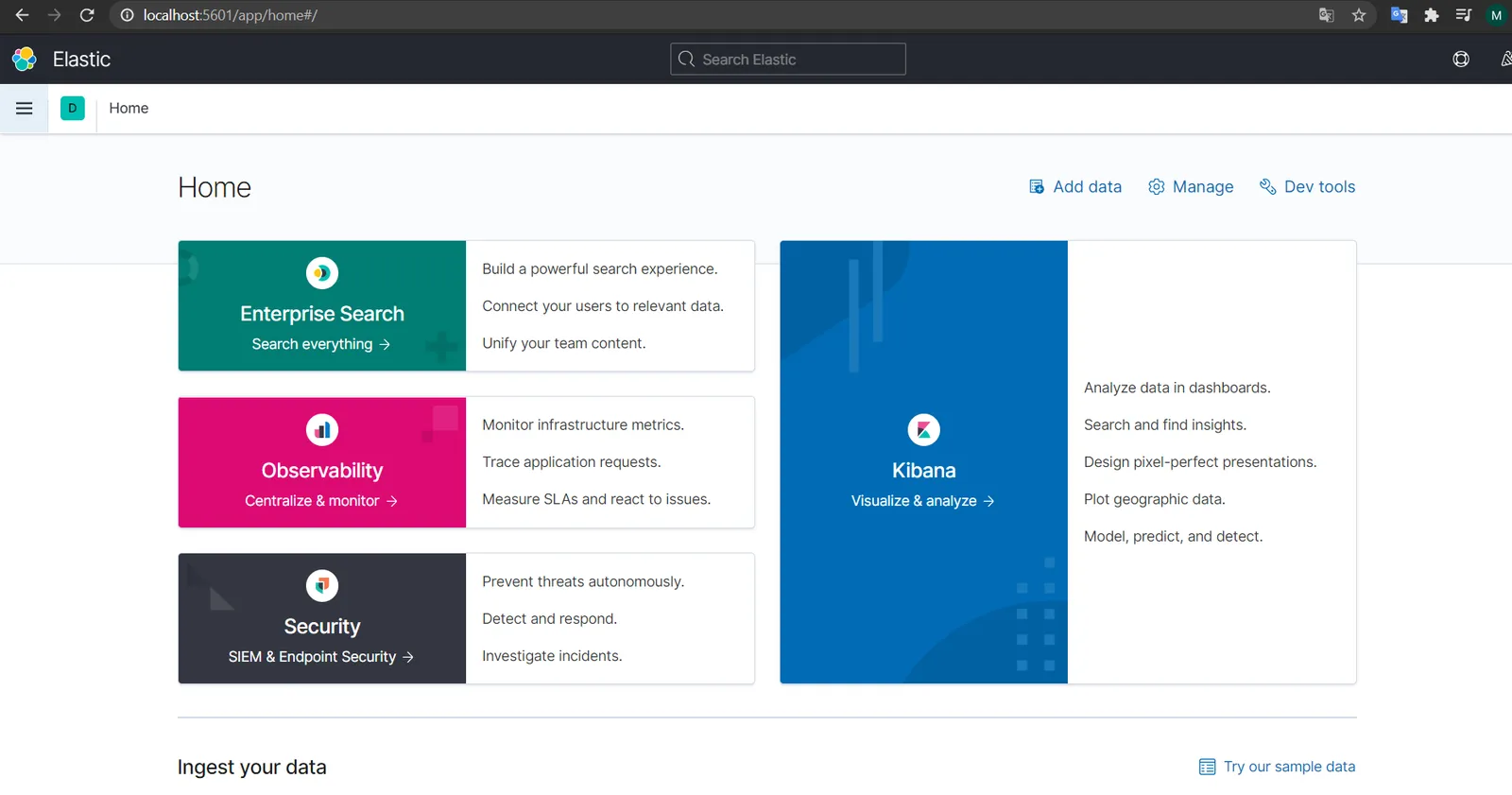Open the Manage link

(x=1191, y=186)
